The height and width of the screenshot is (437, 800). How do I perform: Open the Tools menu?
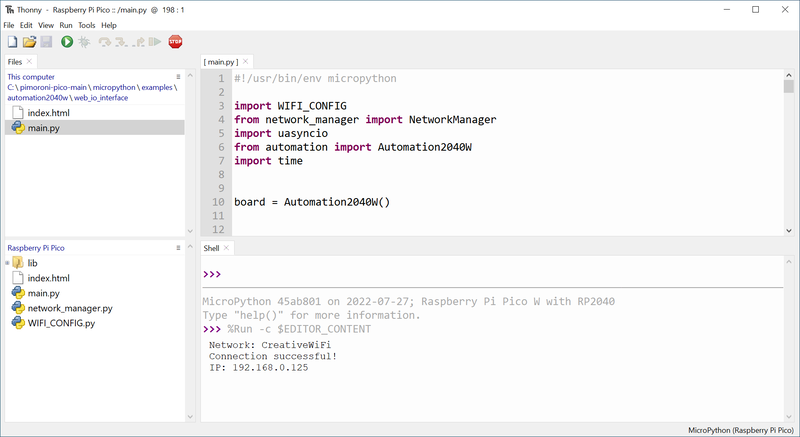[x=87, y=25]
